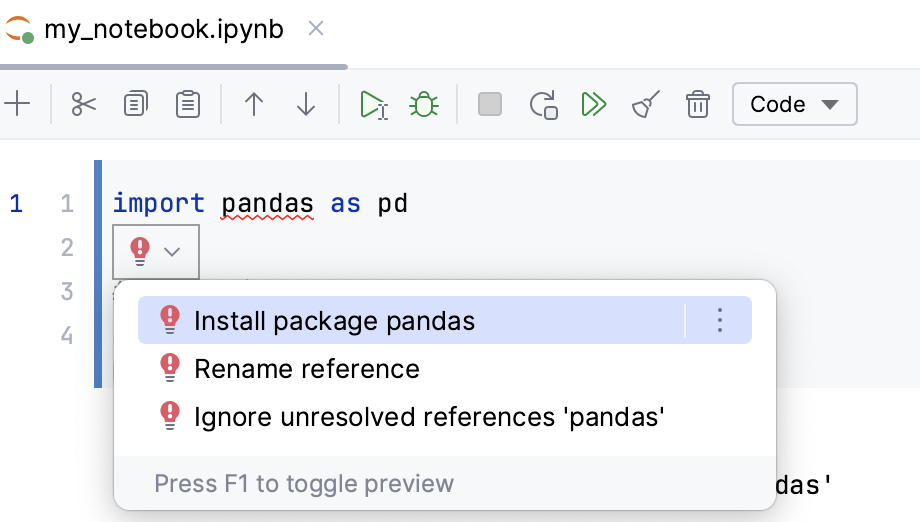Click the underlined pandas in the import line
The width and height of the screenshot is (920, 522).
click(268, 204)
